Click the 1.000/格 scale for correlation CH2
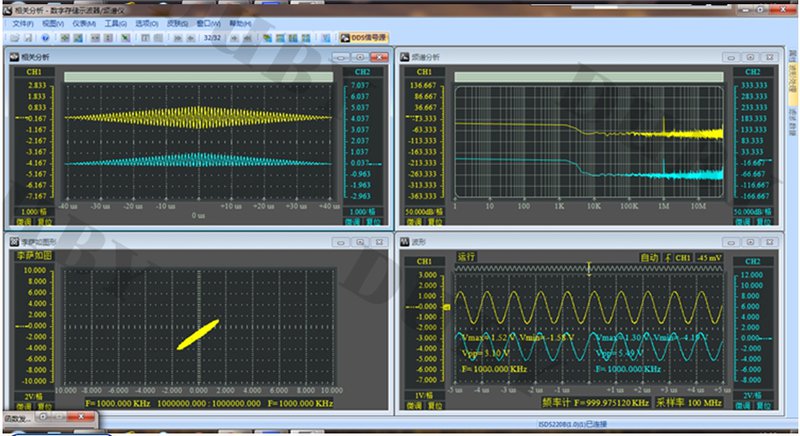Image resolution: width=800 pixels, height=436 pixels. (362, 212)
